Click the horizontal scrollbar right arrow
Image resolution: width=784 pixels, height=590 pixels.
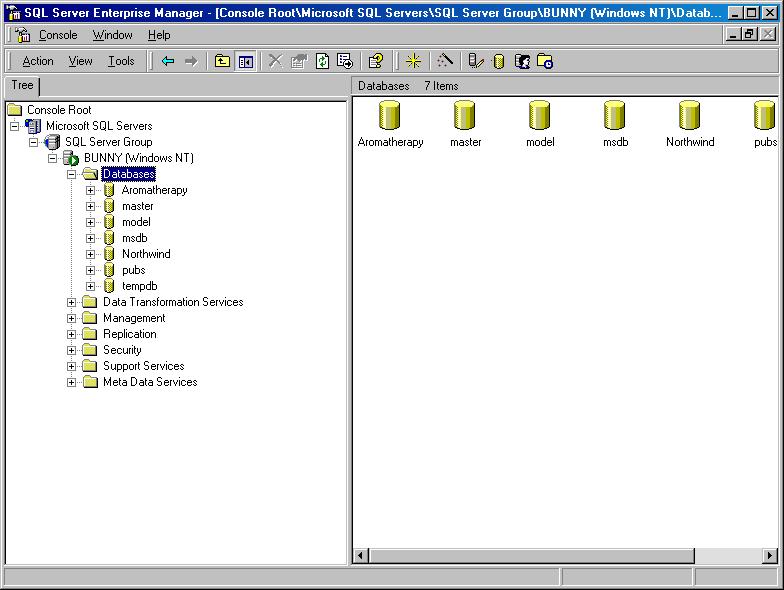[770, 555]
